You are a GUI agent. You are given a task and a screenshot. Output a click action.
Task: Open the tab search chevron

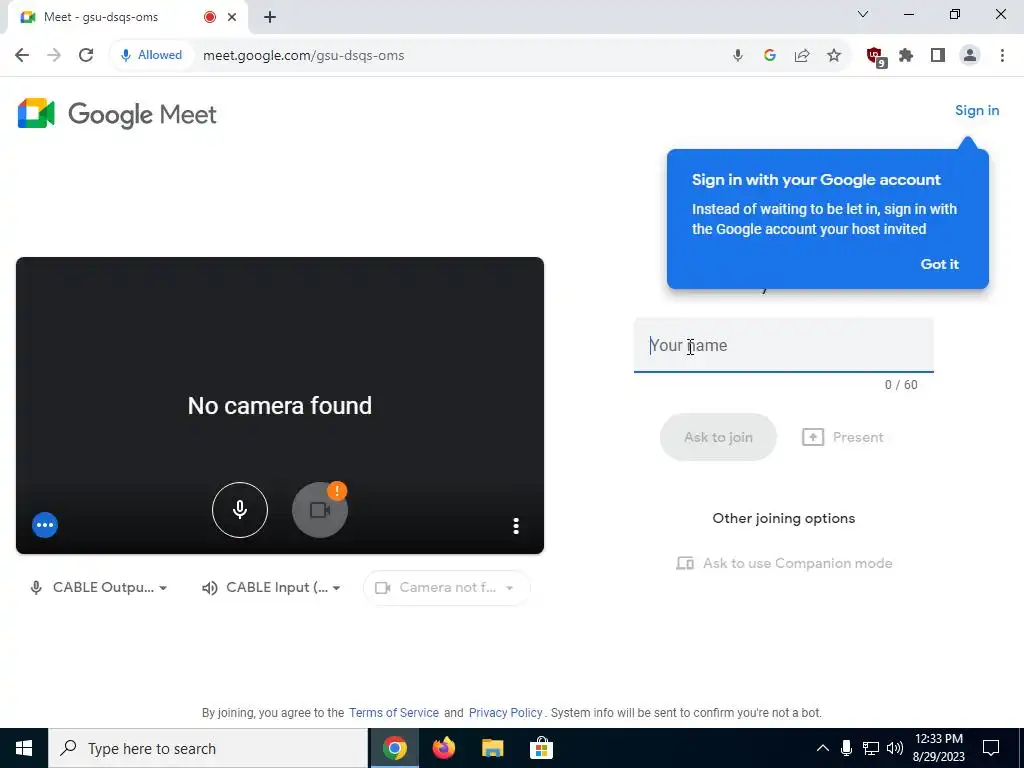pyautogui.click(x=863, y=14)
